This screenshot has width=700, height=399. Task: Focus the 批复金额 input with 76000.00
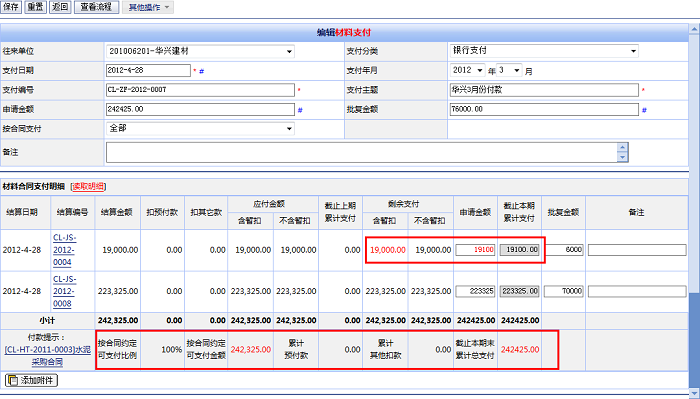544,109
